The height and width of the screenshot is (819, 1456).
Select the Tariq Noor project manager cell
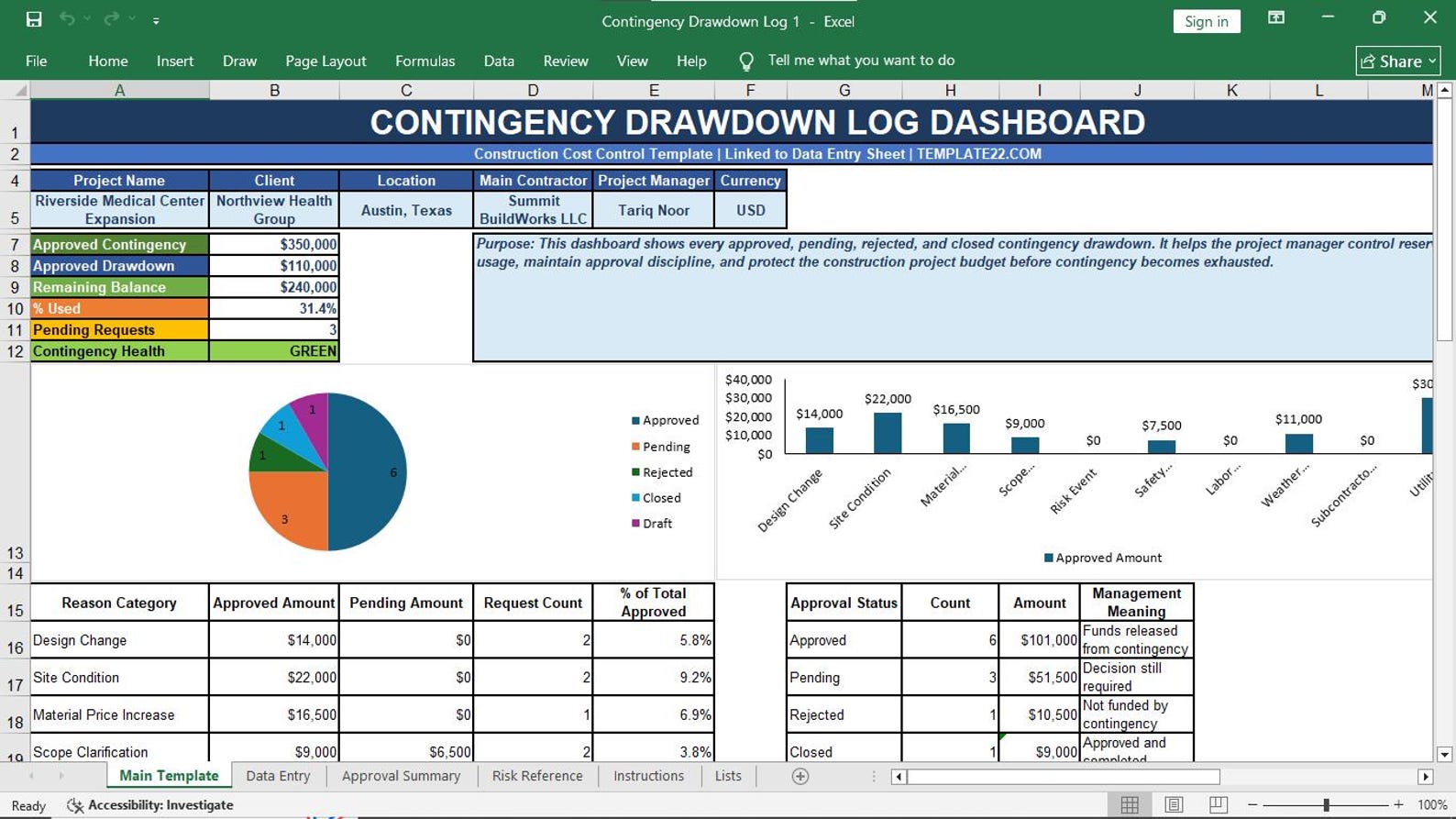point(654,210)
